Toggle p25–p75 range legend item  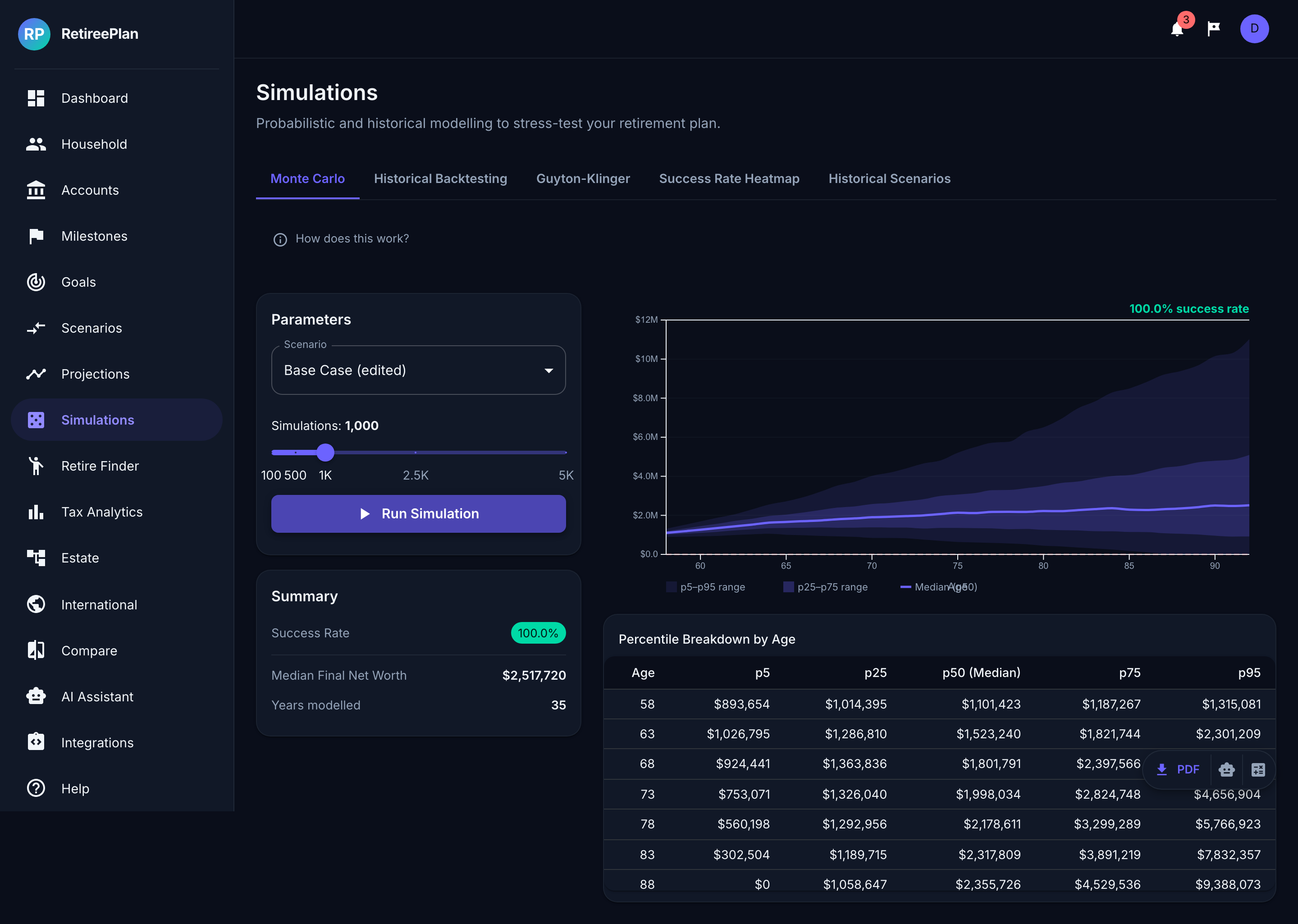click(x=825, y=587)
